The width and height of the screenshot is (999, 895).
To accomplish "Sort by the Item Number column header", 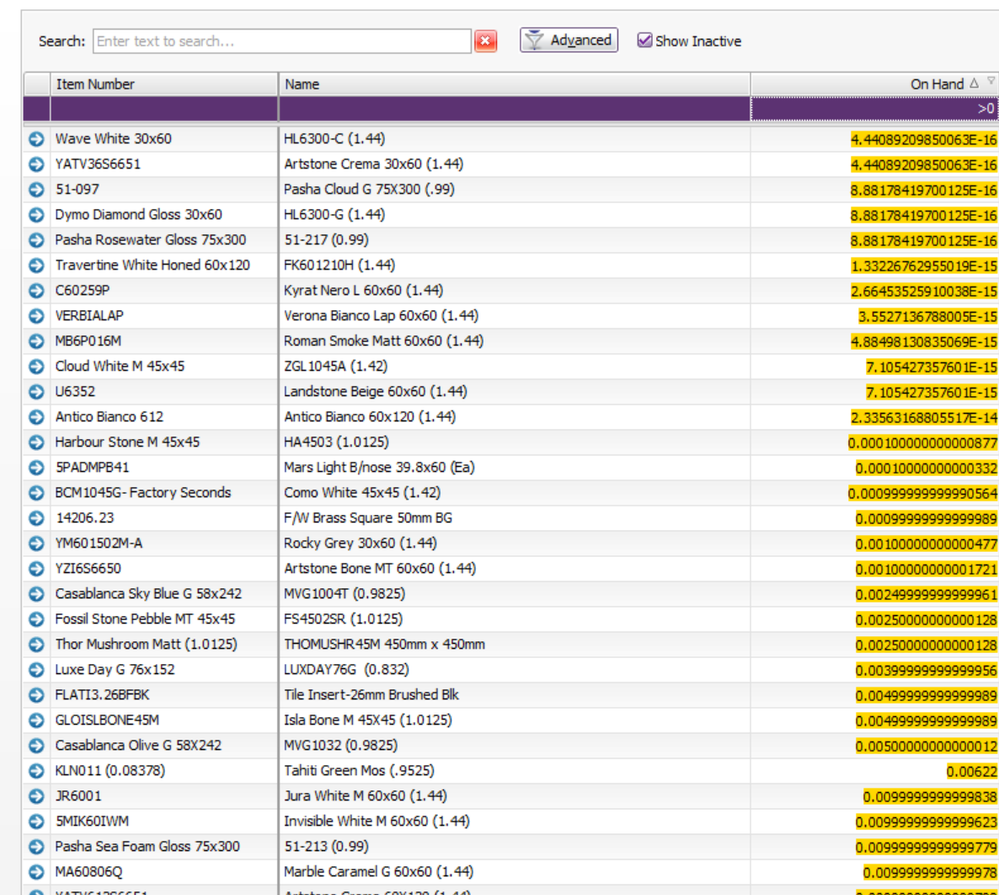I will coord(164,84).
